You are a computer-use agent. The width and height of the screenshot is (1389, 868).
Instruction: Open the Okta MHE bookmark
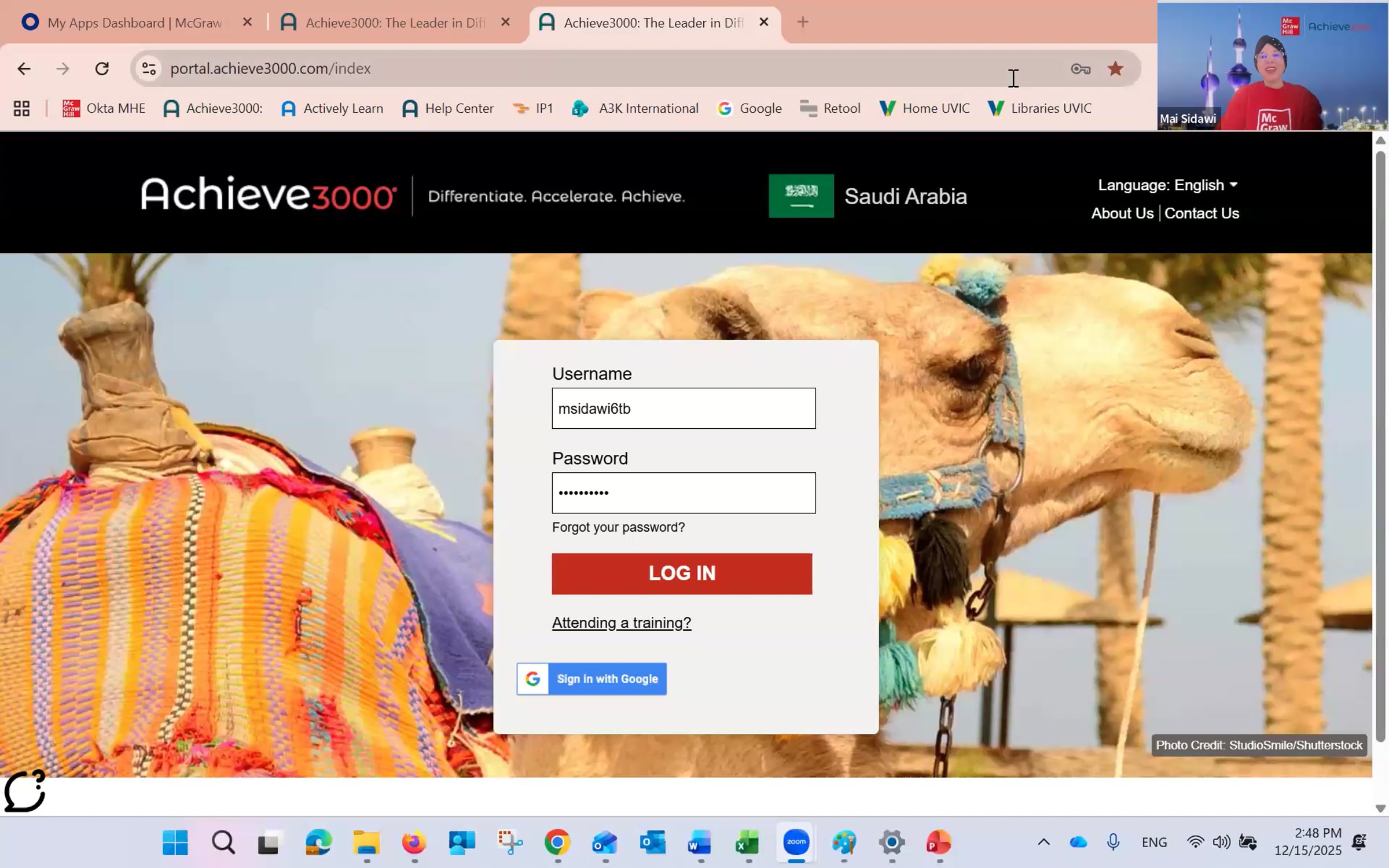click(x=104, y=108)
